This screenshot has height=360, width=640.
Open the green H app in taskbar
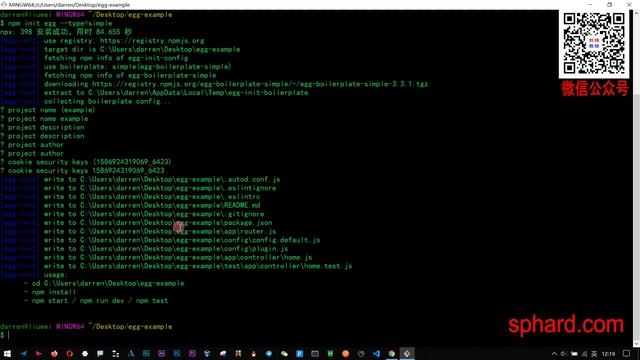click(330, 353)
